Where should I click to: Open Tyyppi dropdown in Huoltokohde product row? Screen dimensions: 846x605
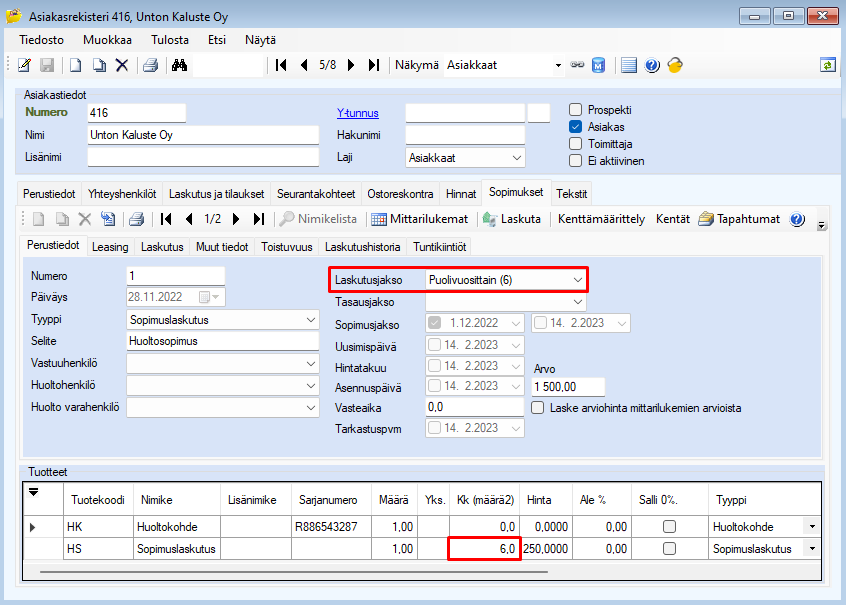[812, 526]
